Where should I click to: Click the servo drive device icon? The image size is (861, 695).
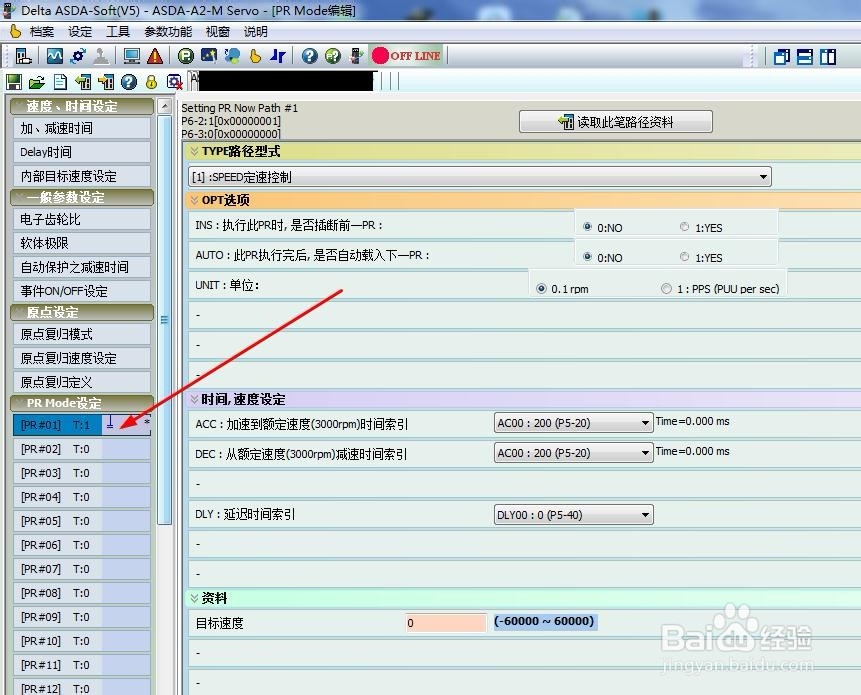click(x=356, y=56)
